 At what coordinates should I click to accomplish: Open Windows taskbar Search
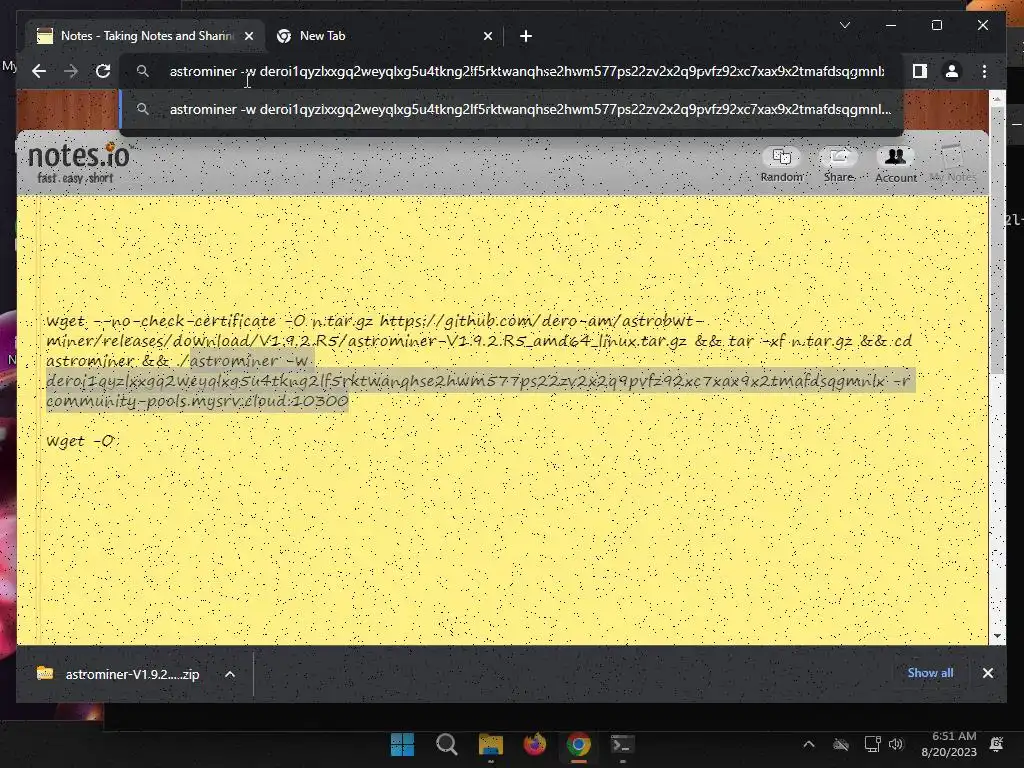(x=447, y=744)
